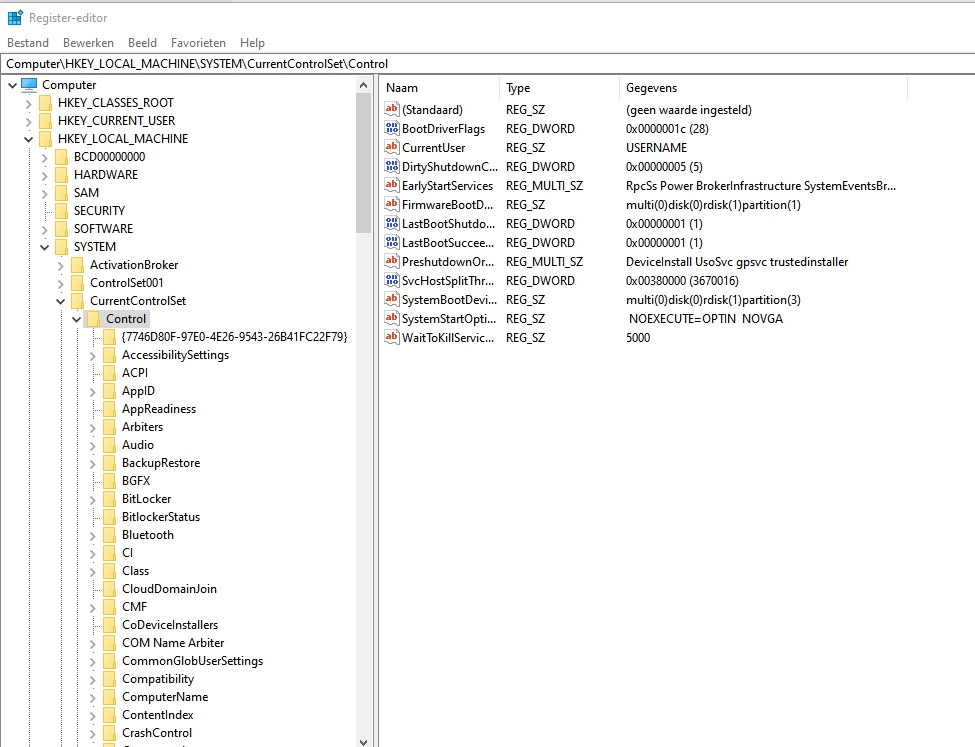Collapse the HKEY_LOCAL_MACHINE branch
Viewport: 975px width, 747px height.
point(27,139)
